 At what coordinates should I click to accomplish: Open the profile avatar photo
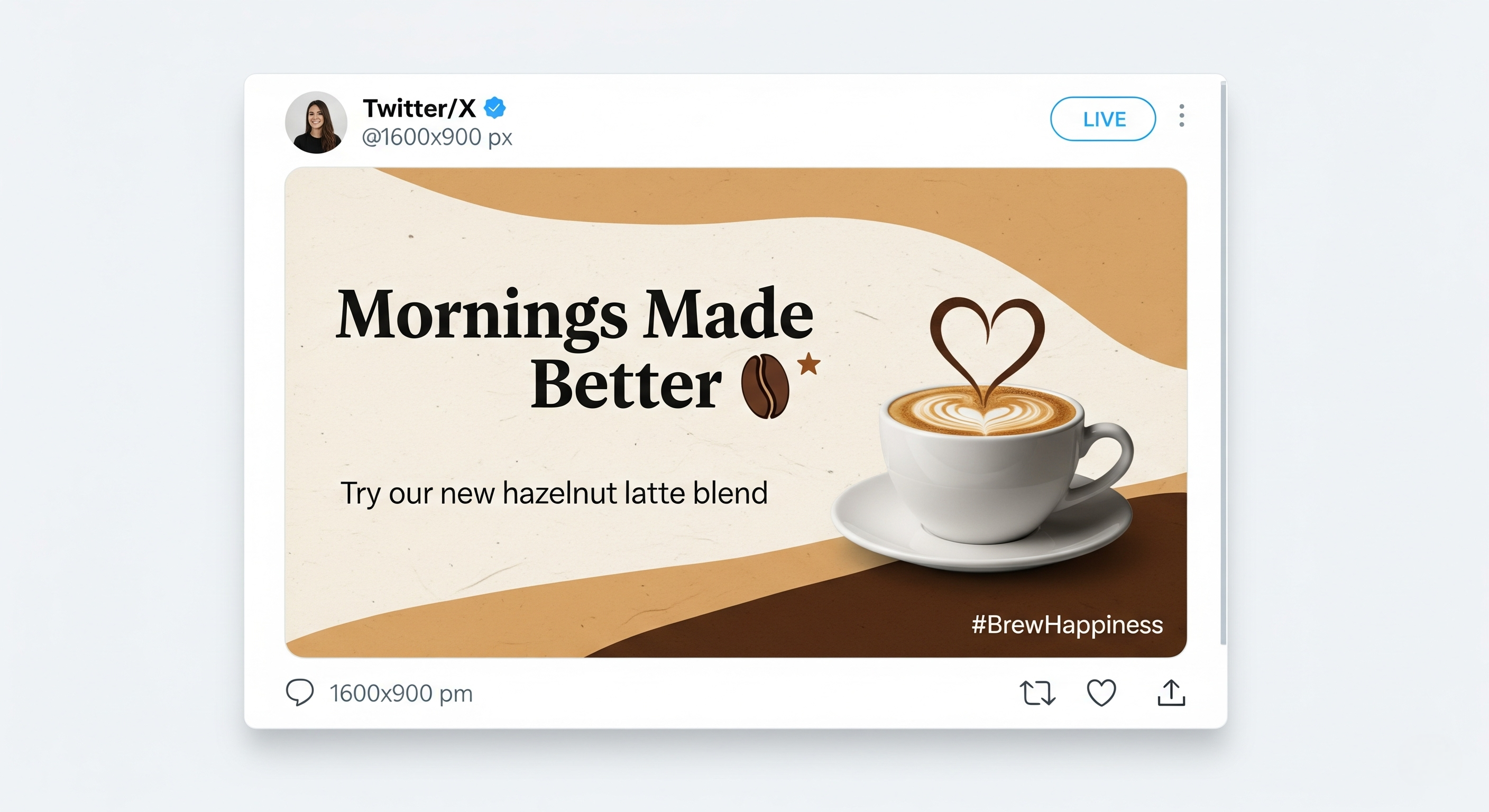(x=316, y=123)
